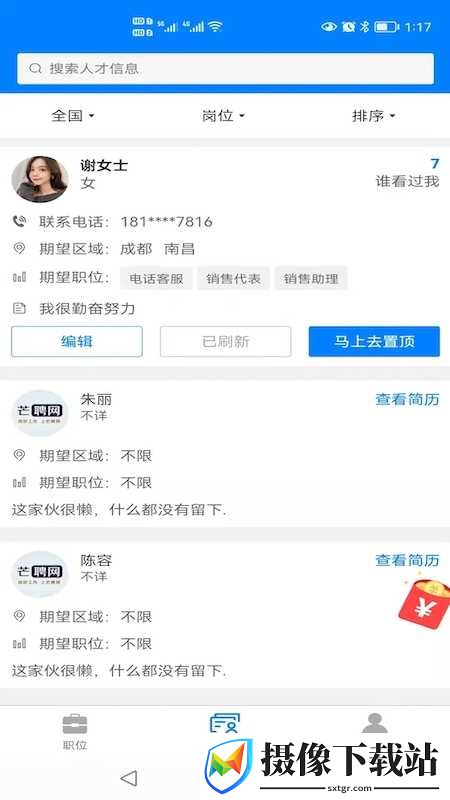Tap the phone icon beside 联系电话

19,221
